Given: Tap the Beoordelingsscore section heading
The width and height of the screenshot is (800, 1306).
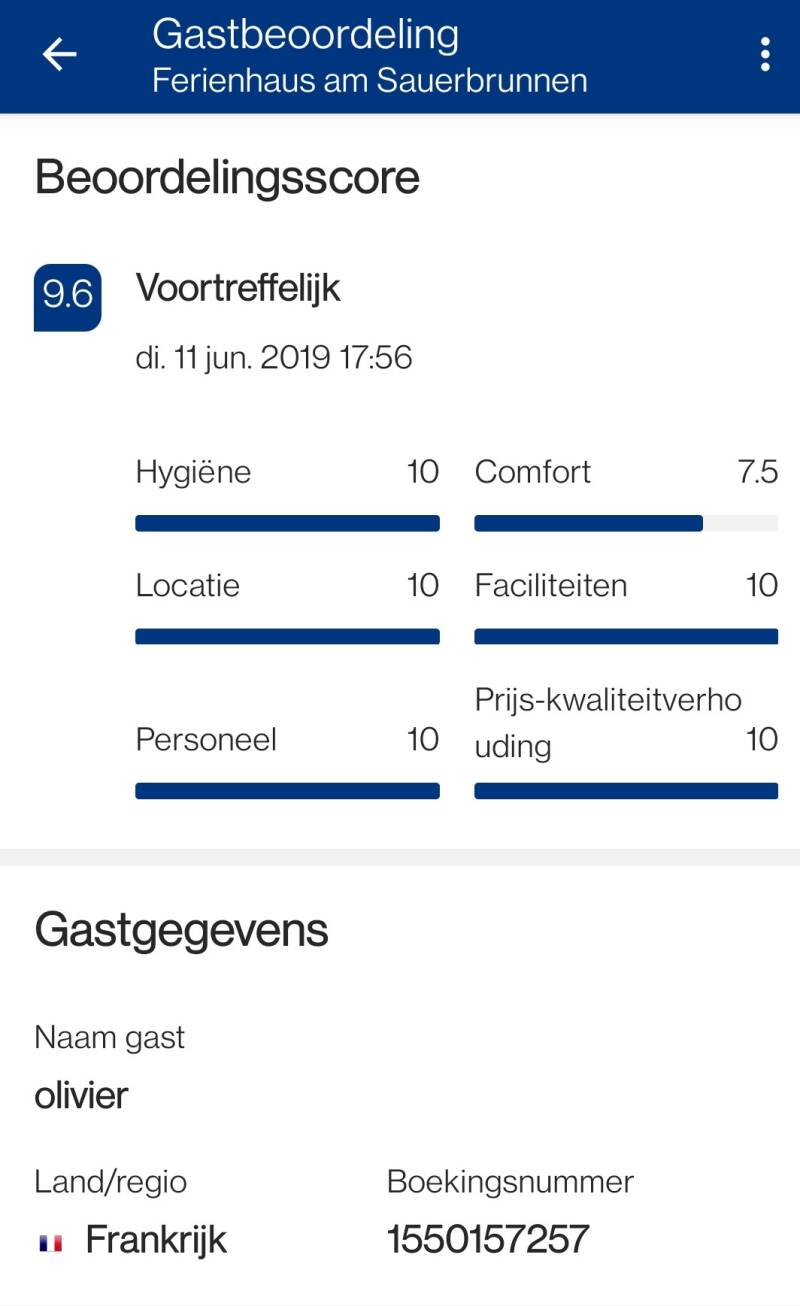Looking at the screenshot, I should pyautogui.click(x=227, y=178).
